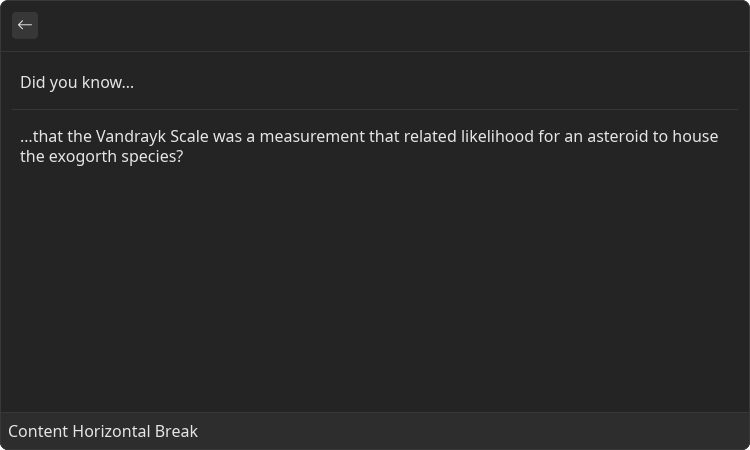Click the word "species?" in the paragraph
The height and width of the screenshot is (450, 750).
point(152,157)
